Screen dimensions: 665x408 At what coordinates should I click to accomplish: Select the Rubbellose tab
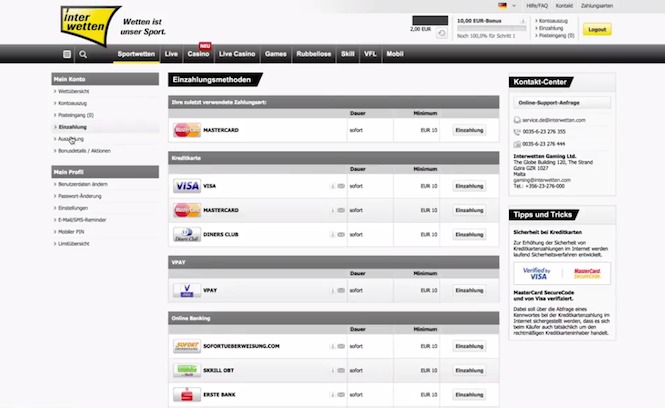click(x=315, y=54)
